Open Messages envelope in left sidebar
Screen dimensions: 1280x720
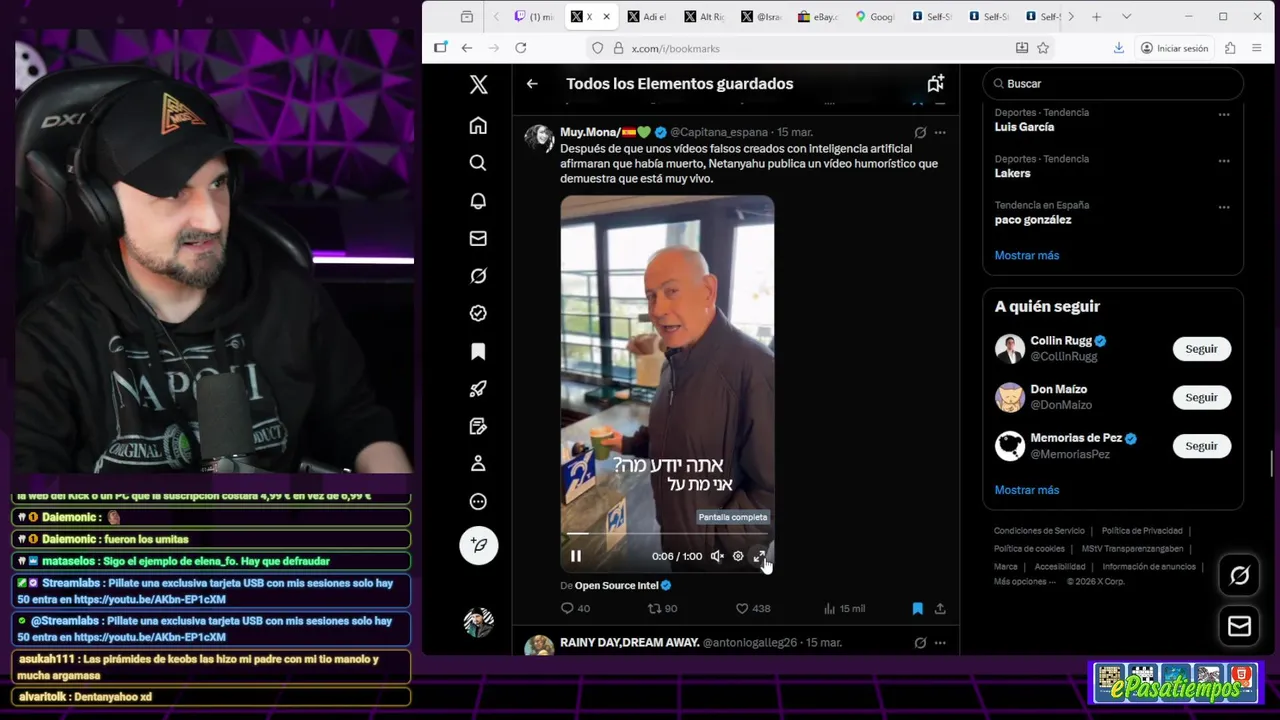click(478, 238)
